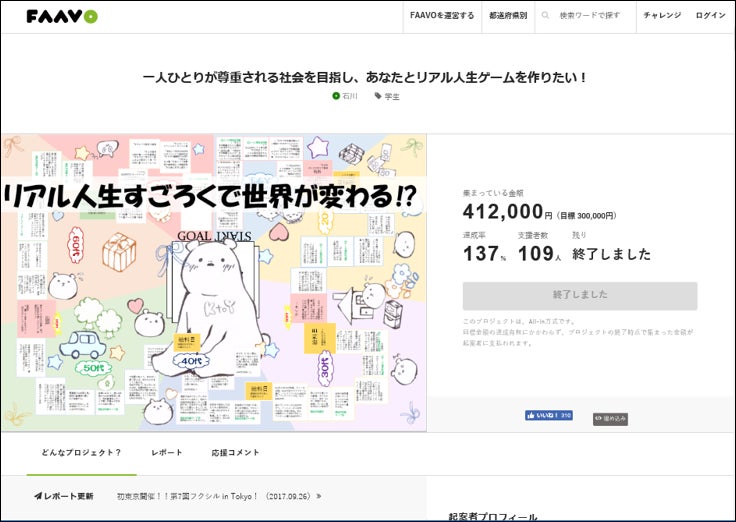Focus the 検索ワードで探す search field
This screenshot has width=736, height=522.
coord(592,16)
